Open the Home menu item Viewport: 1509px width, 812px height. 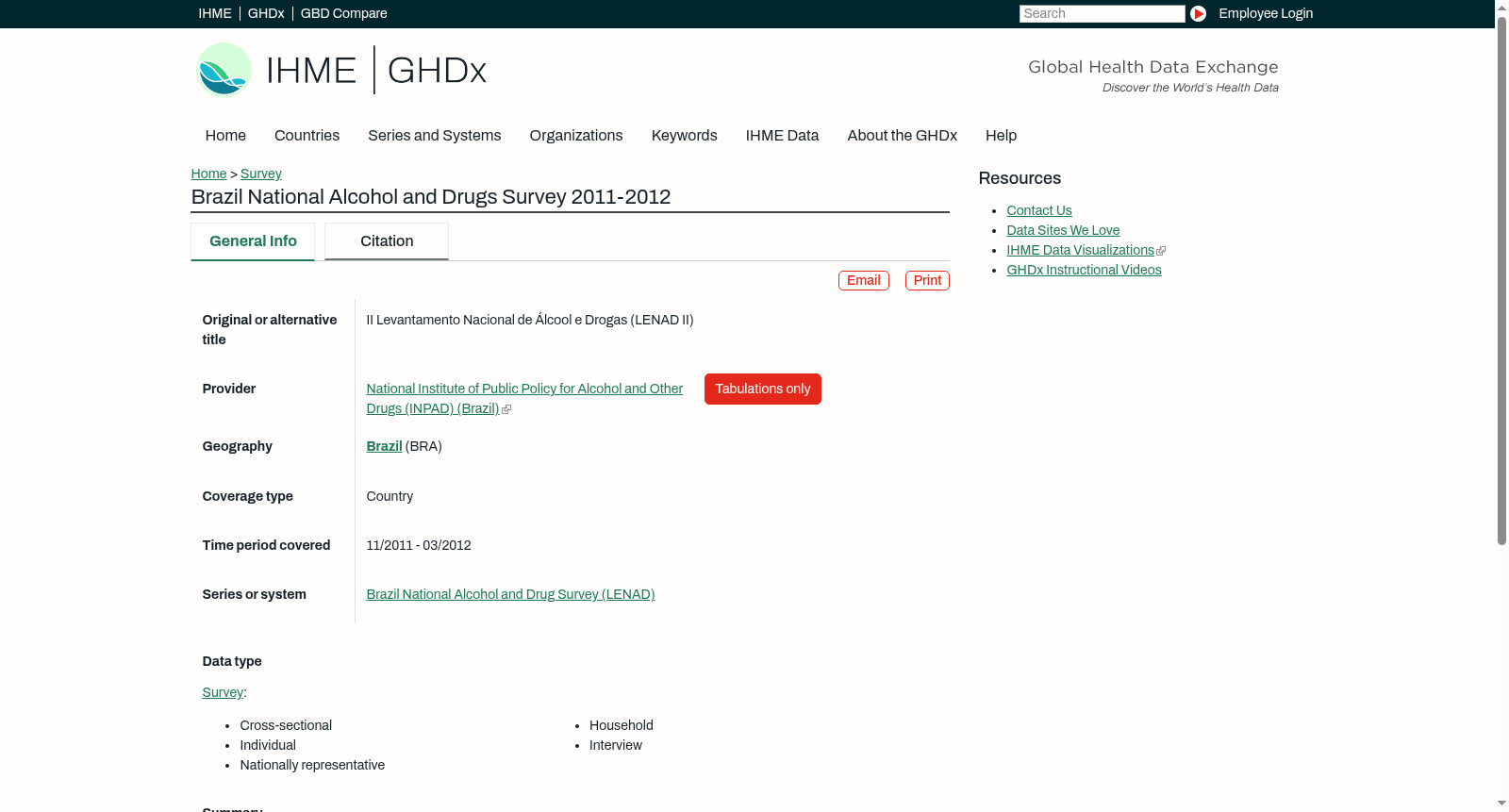click(225, 135)
